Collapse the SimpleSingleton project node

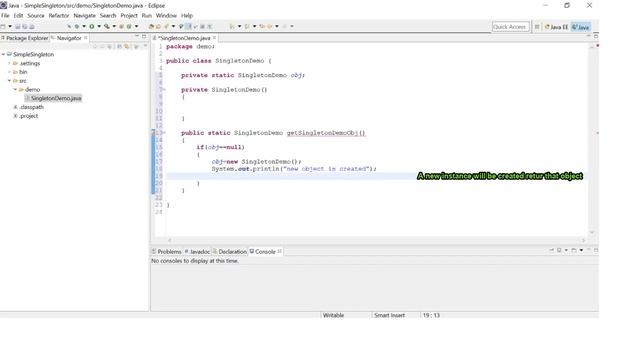pos(3,54)
